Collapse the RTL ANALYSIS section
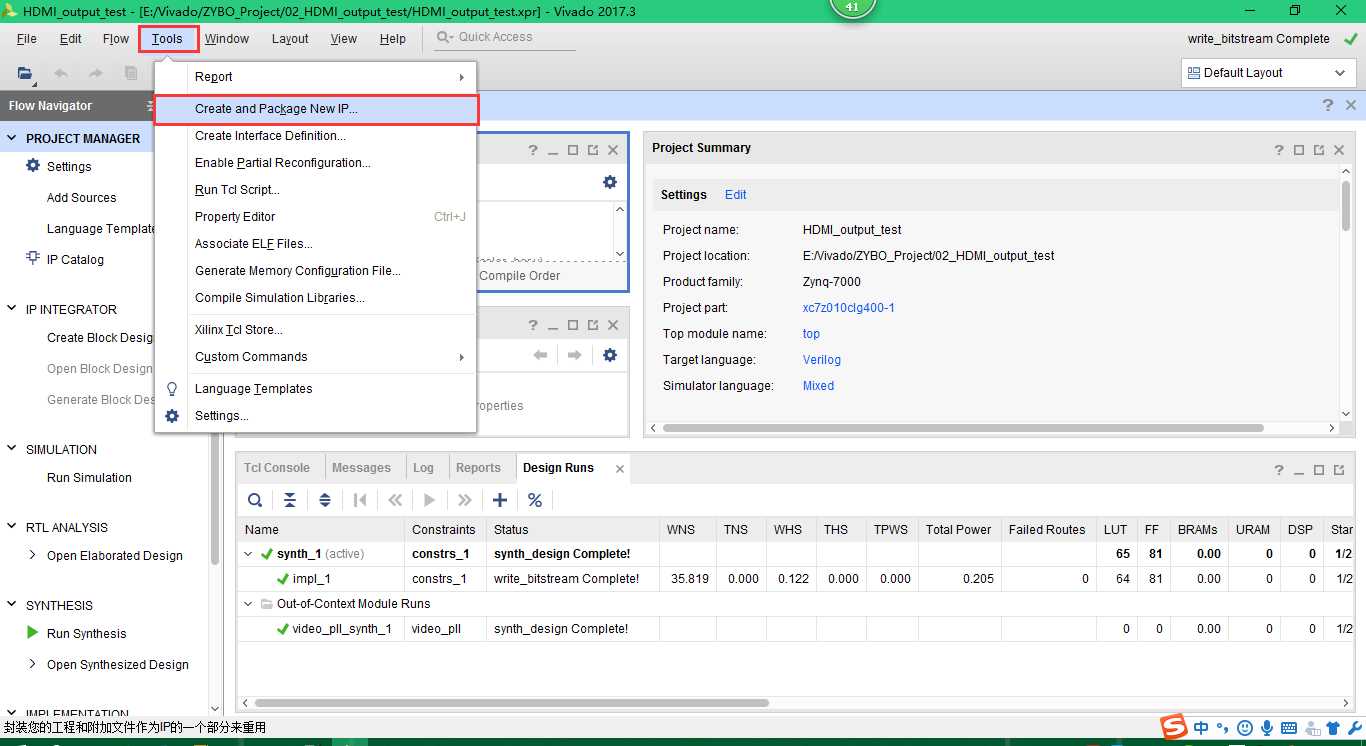 coord(12,527)
